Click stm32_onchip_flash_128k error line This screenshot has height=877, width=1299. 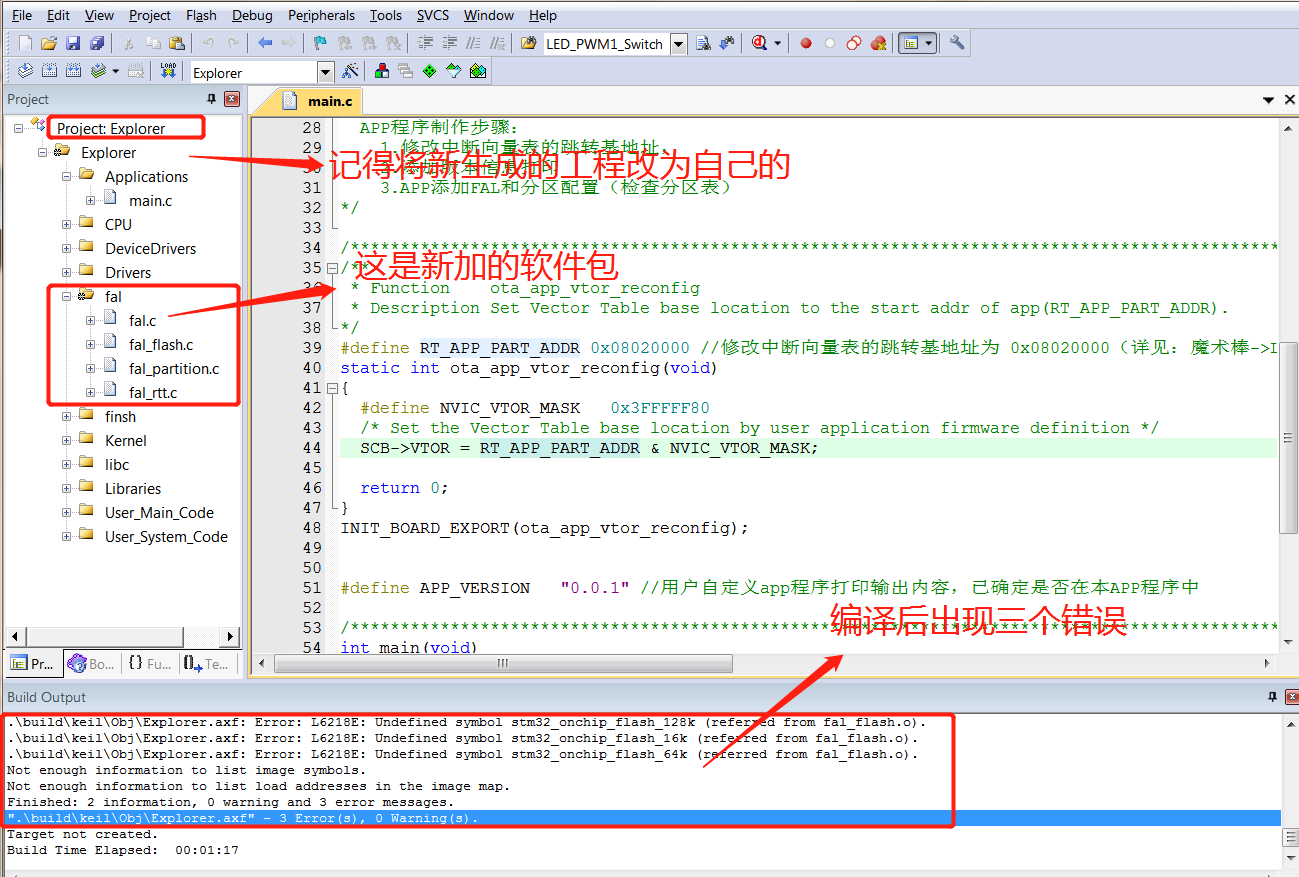(466, 722)
